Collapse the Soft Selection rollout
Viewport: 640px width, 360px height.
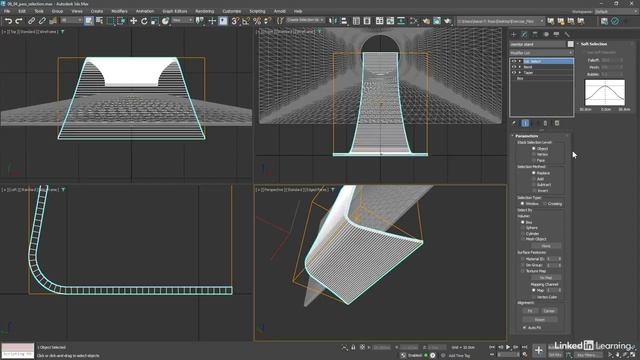(x=593, y=44)
